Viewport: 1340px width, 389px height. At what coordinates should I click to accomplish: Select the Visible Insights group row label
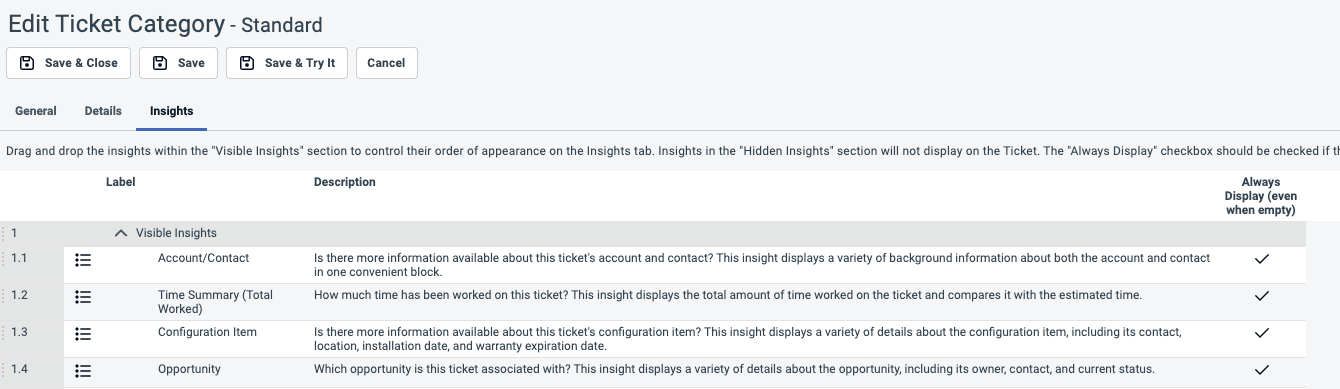click(176, 233)
